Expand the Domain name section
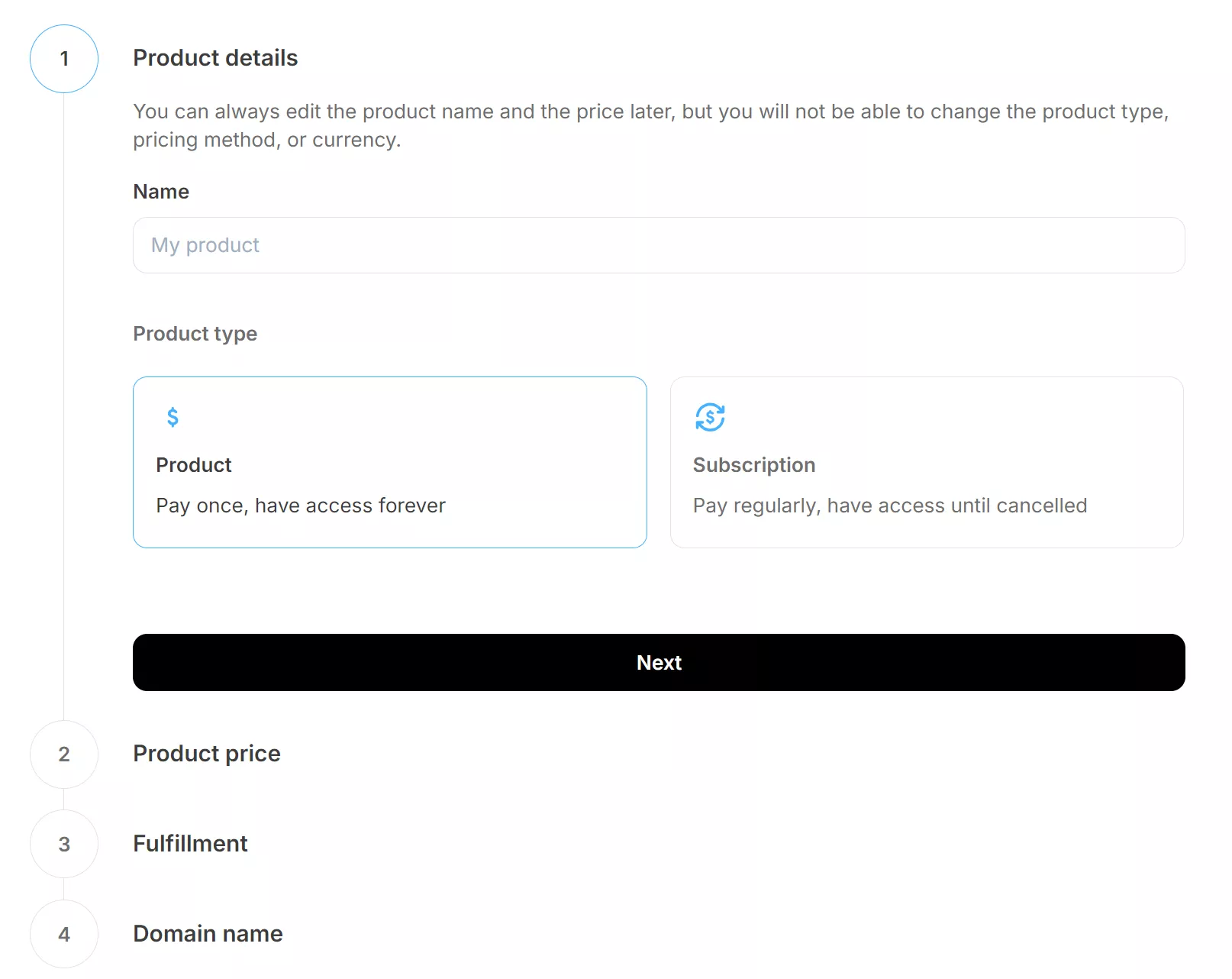The image size is (1232, 979). pyautogui.click(x=208, y=934)
